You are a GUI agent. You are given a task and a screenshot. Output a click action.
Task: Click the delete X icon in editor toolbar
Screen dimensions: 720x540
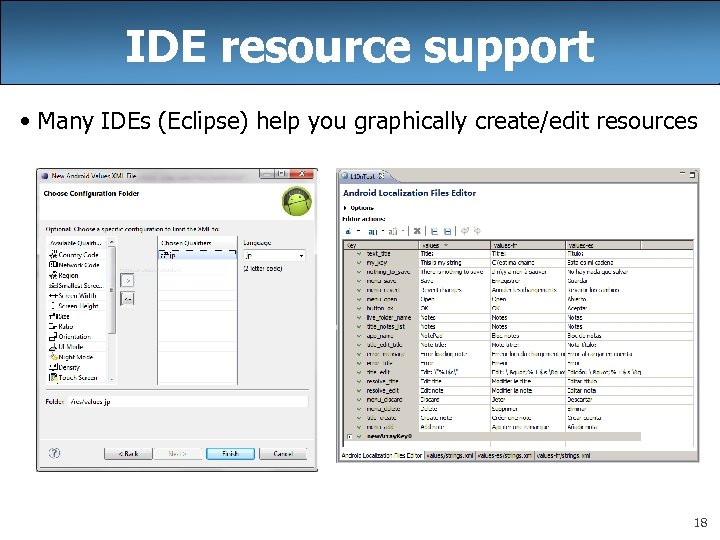417,231
